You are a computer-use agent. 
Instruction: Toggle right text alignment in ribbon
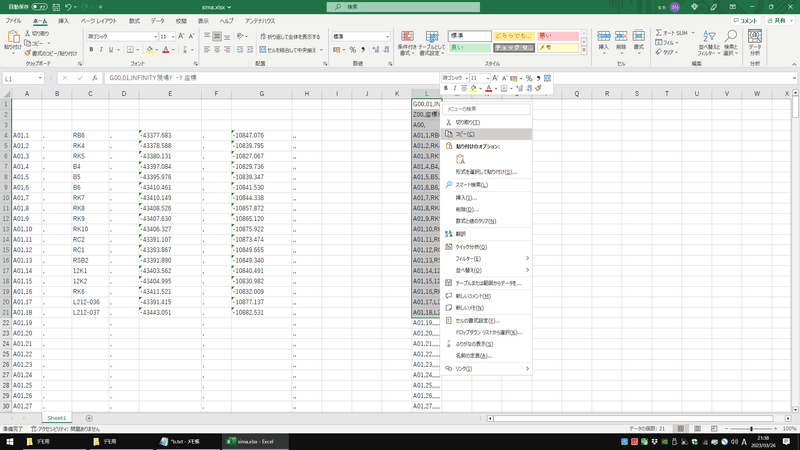227,49
